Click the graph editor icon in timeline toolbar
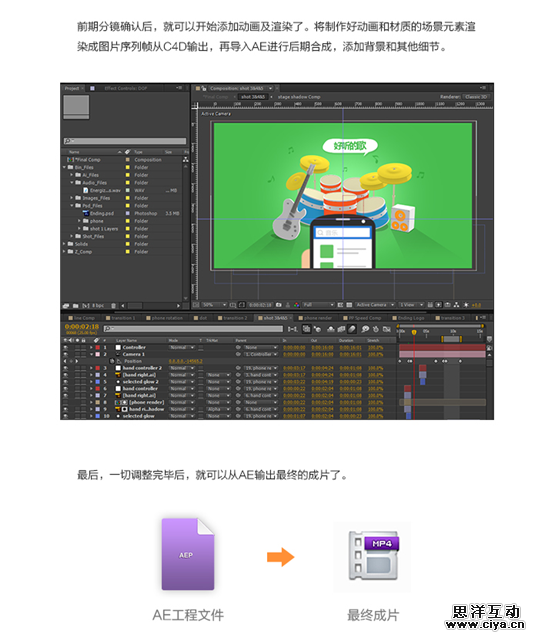This screenshot has width=554, height=640. tap(387, 329)
